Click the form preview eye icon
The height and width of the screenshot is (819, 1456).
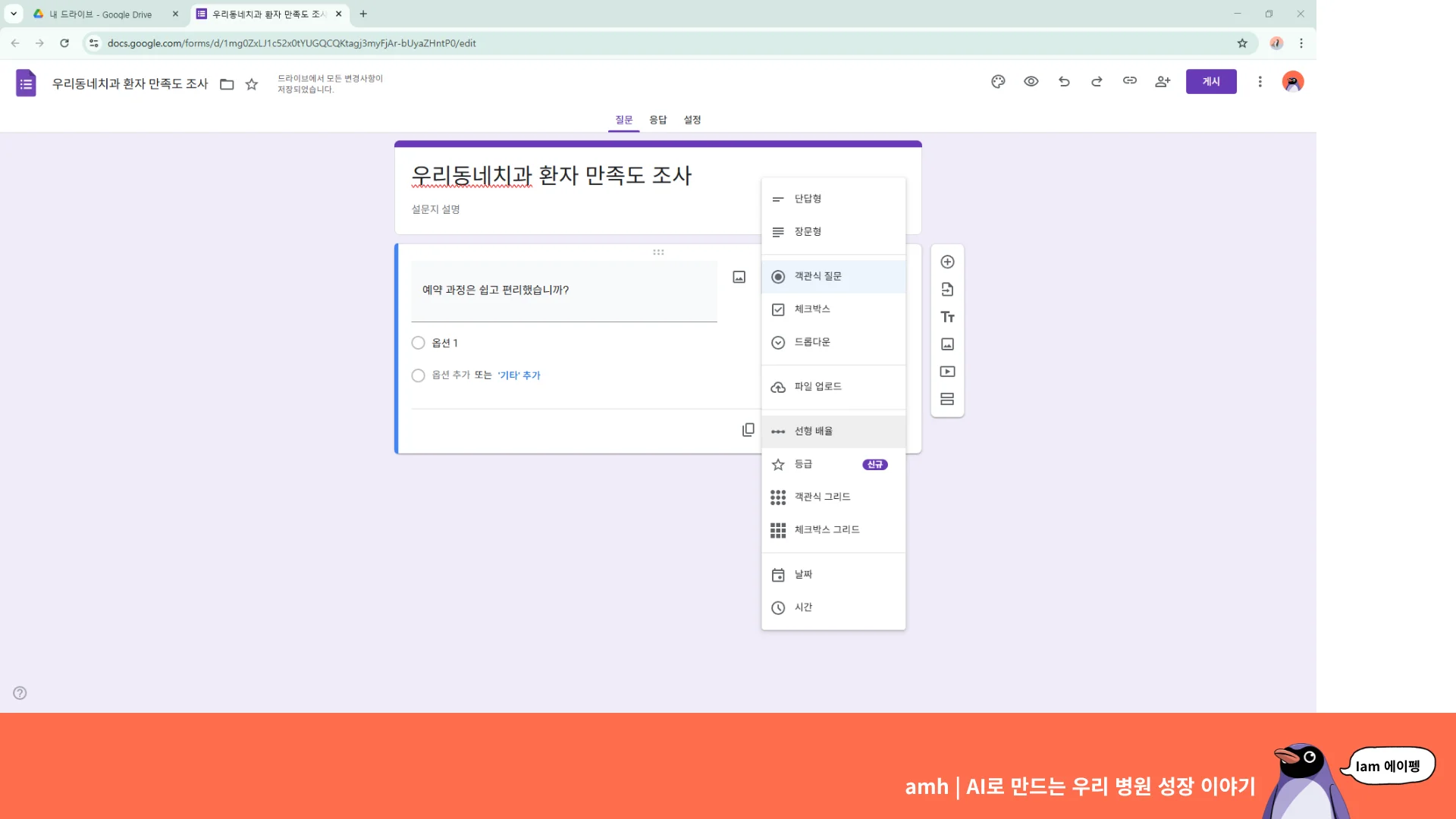coord(1031,81)
